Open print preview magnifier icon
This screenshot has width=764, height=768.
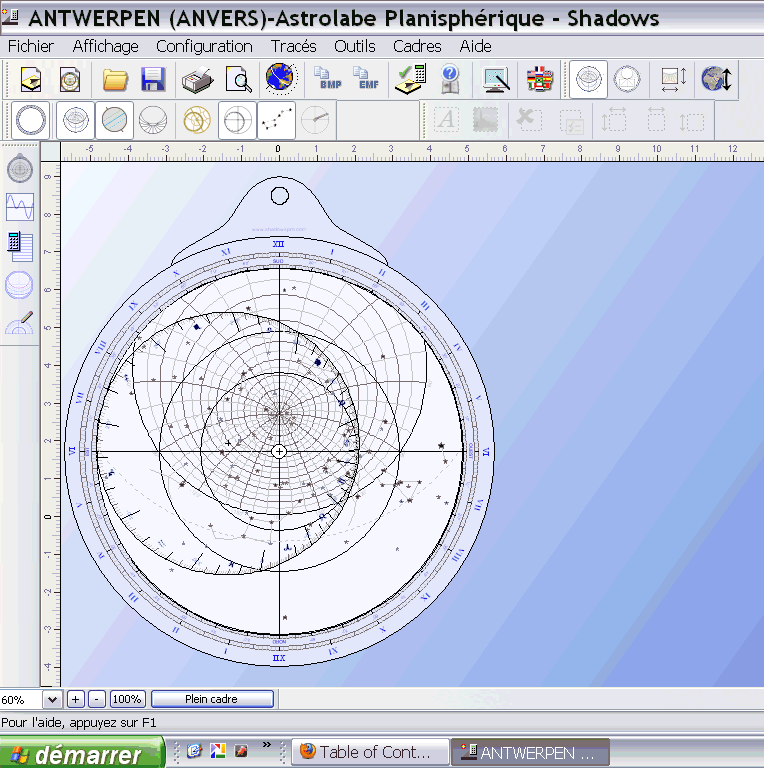[x=238, y=79]
